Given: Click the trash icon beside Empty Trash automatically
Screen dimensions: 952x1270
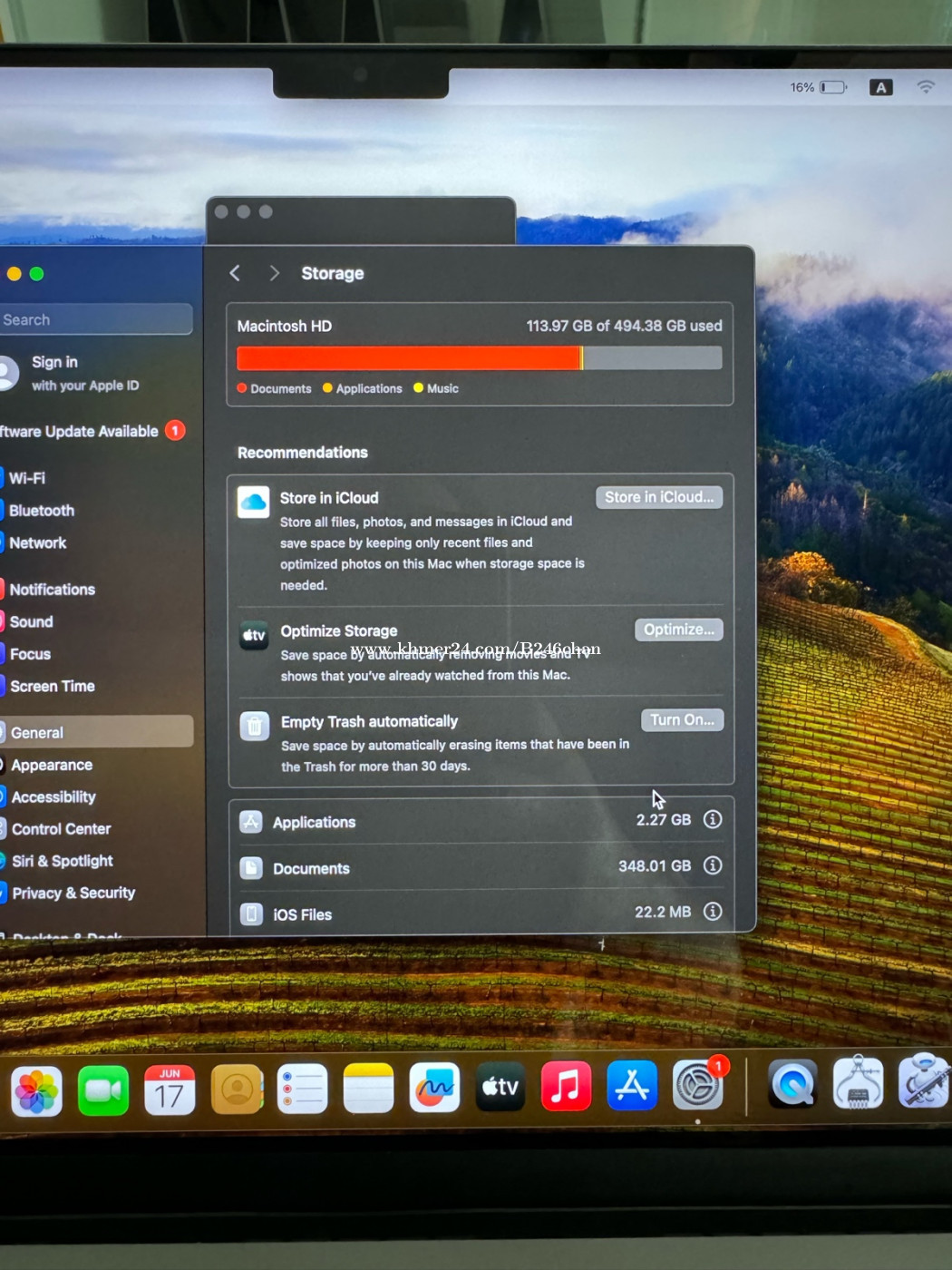Looking at the screenshot, I should coord(255,727).
